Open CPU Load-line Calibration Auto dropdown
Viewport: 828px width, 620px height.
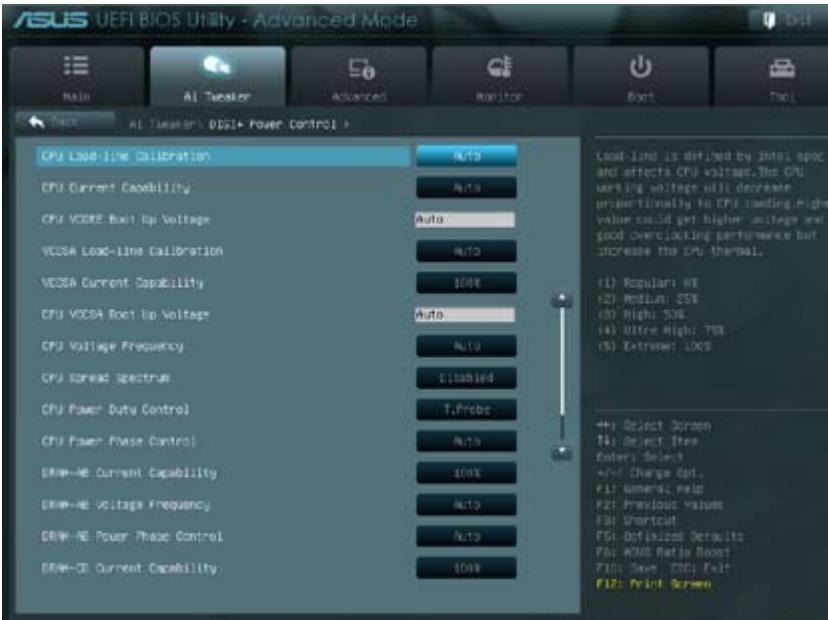(466, 156)
